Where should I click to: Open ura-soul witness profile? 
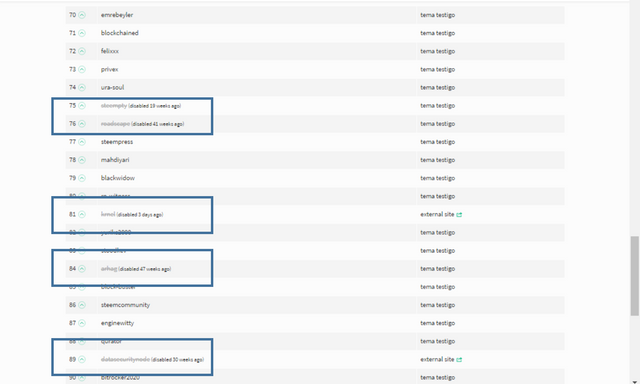coord(112,87)
